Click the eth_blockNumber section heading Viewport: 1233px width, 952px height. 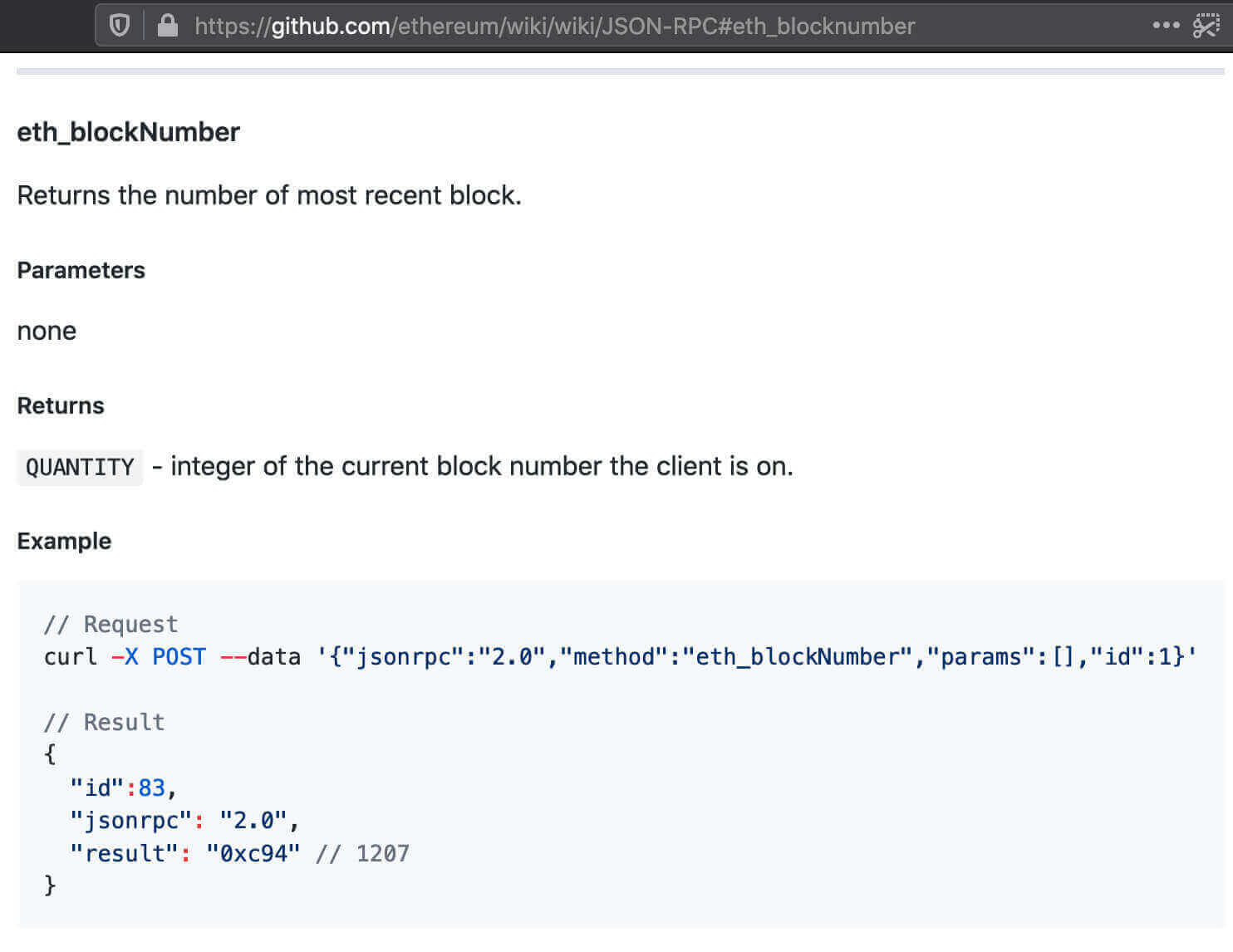pos(128,132)
